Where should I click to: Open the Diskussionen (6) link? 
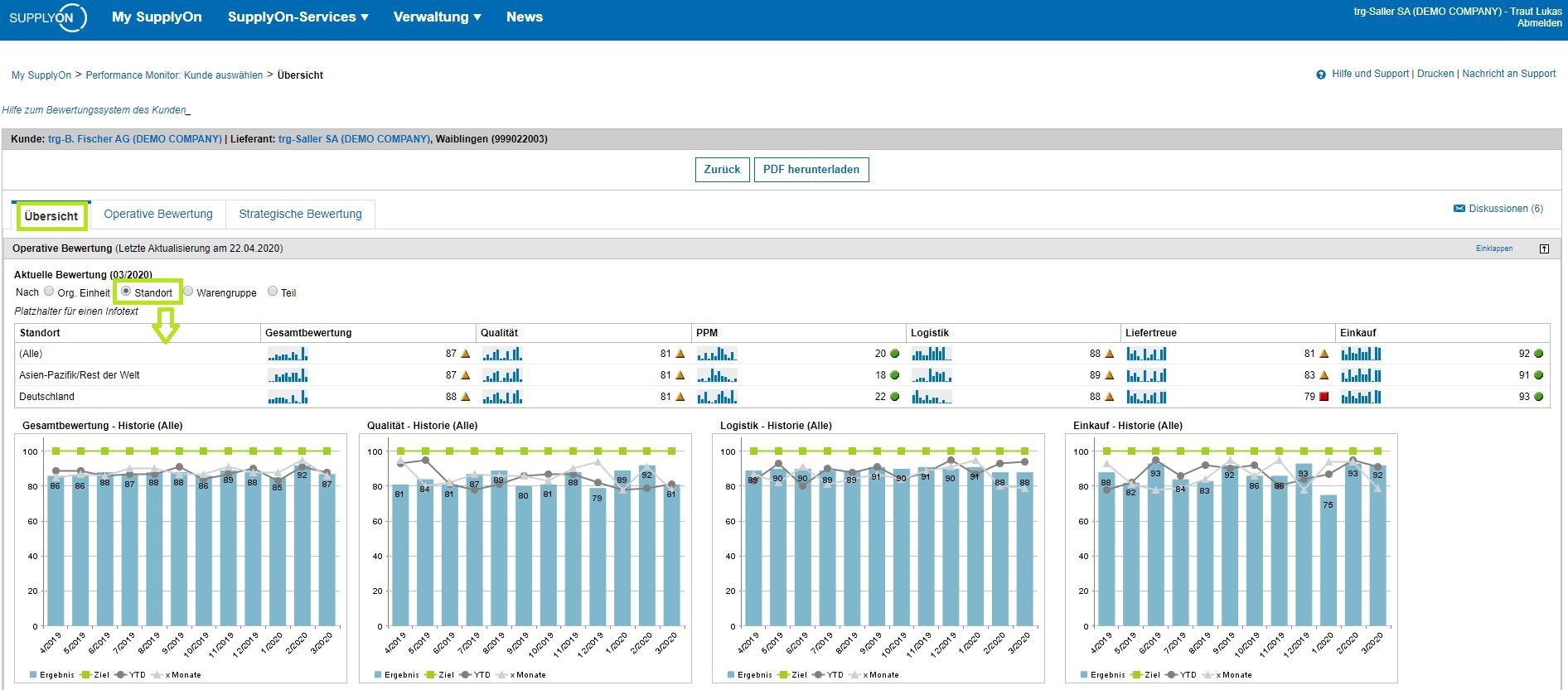[1506, 209]
